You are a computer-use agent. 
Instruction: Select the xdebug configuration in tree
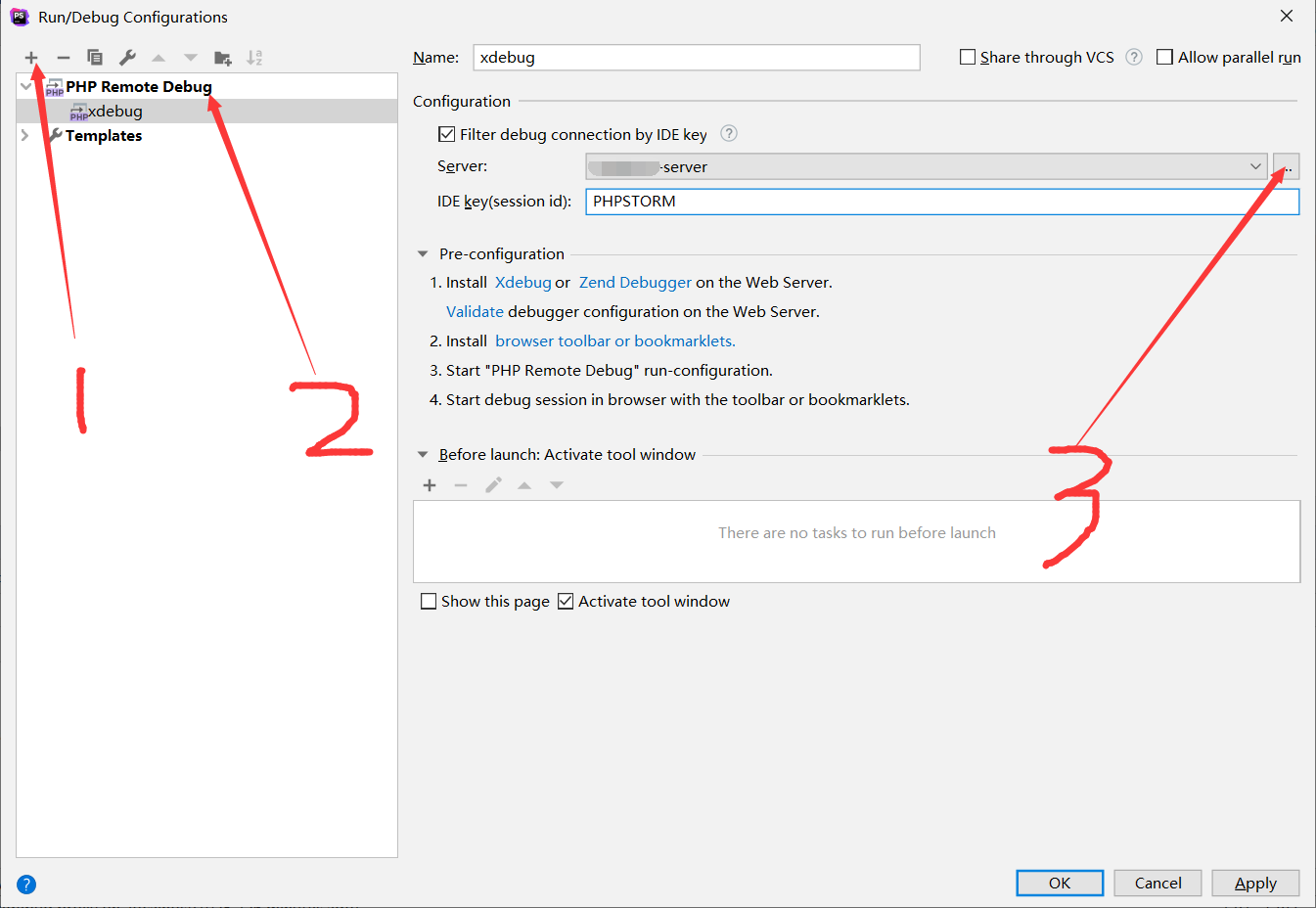click(x=115, y=112)
